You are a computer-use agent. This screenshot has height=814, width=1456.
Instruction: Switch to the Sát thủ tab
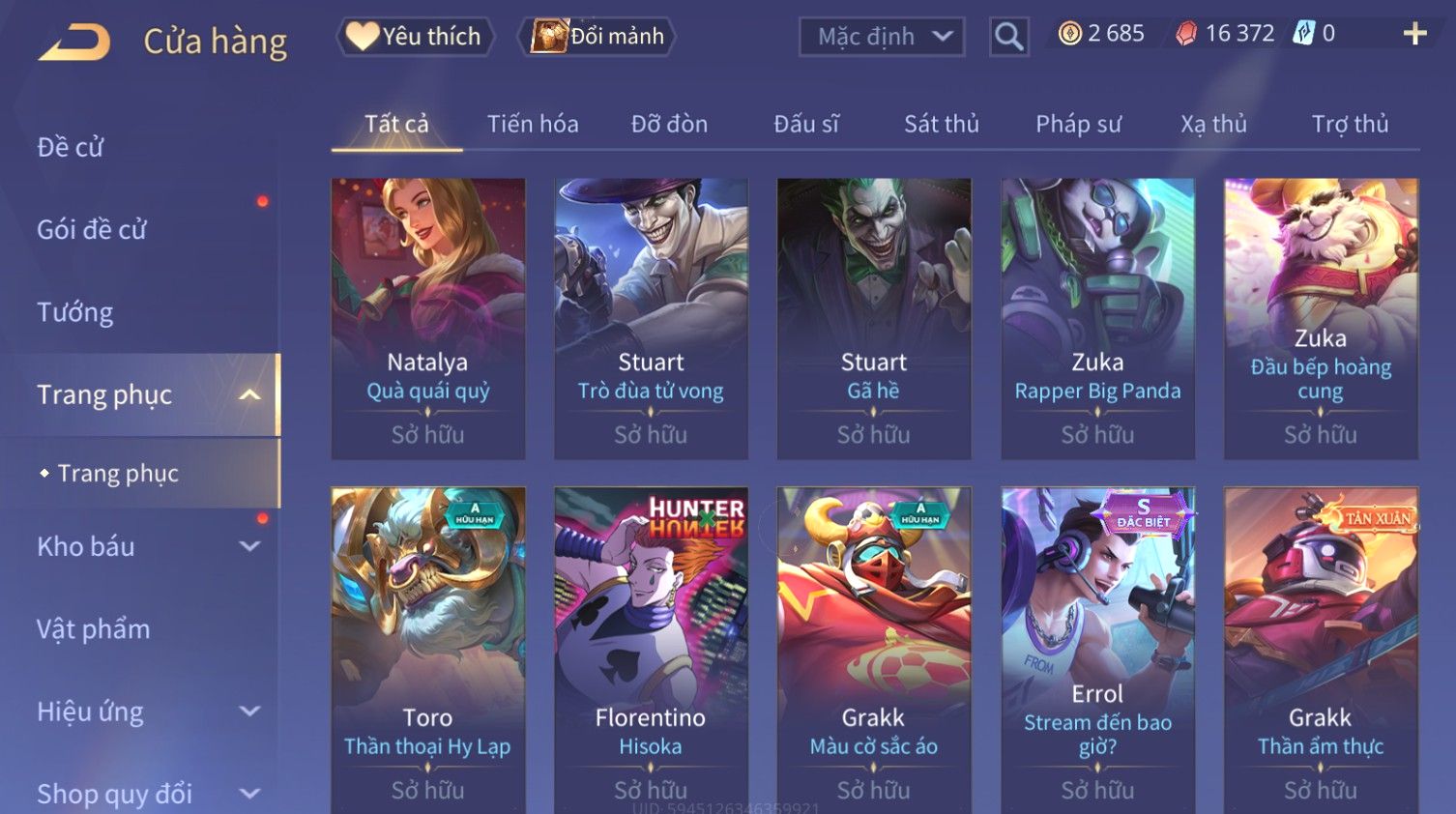pos(942,124)
